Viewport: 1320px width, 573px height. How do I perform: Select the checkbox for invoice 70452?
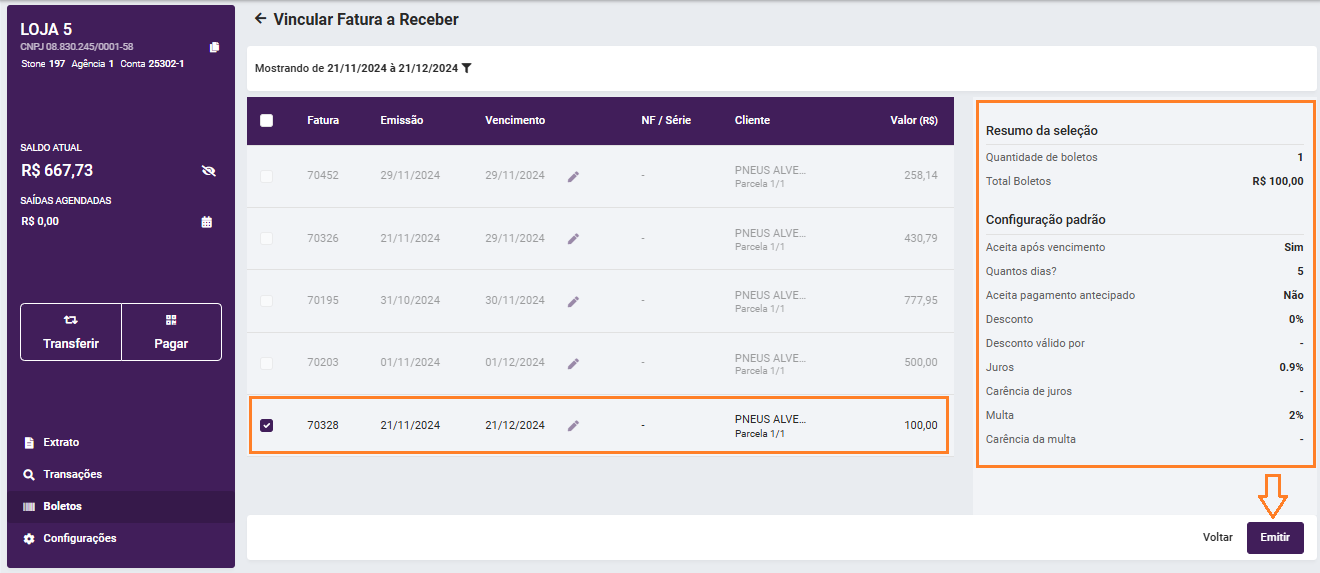(267, 176)
